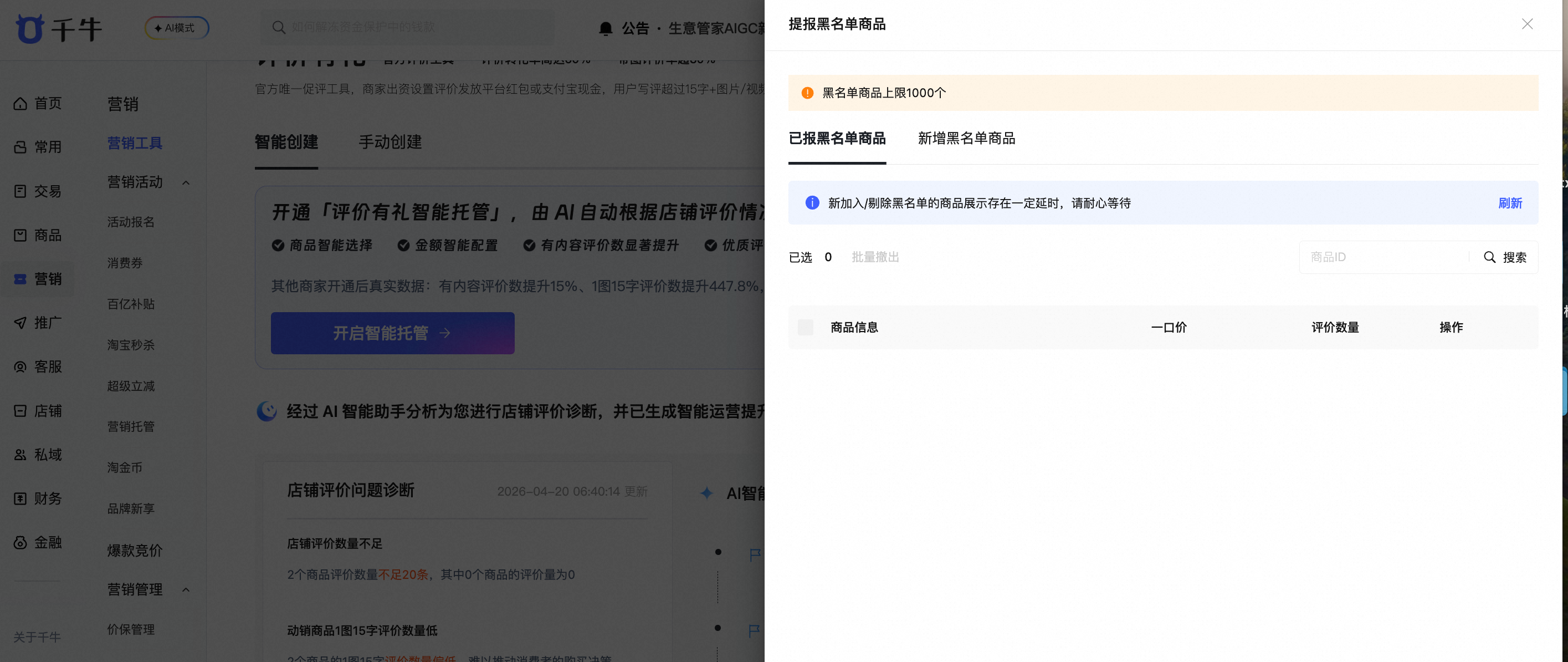Click the blue info icon in notice
The height and width of the screenshot is (662, 1568).
(812, 203)
